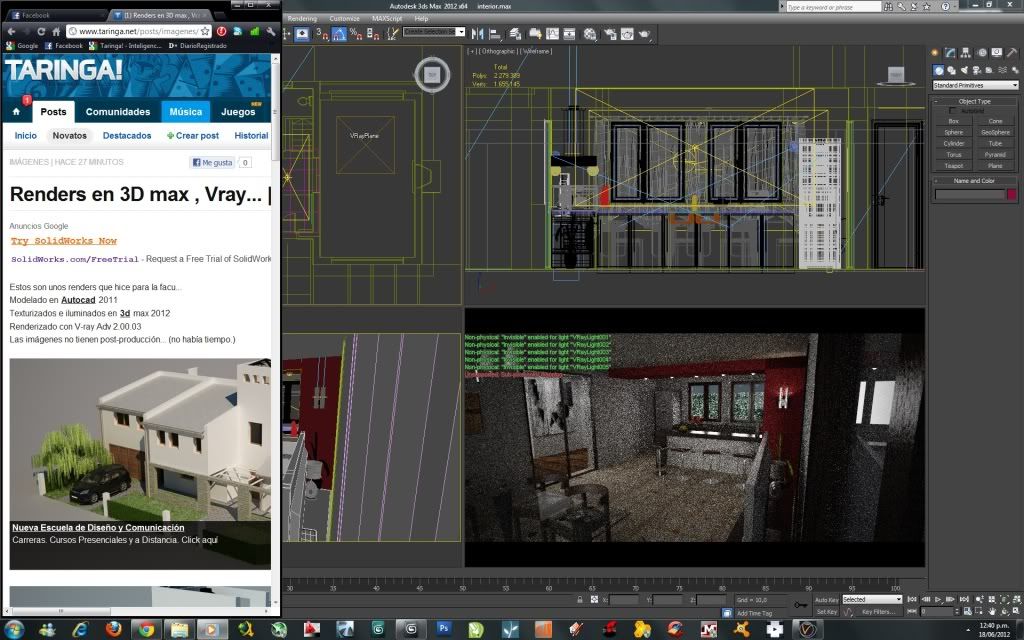Create a Sphere primitive

coord(953,133)
